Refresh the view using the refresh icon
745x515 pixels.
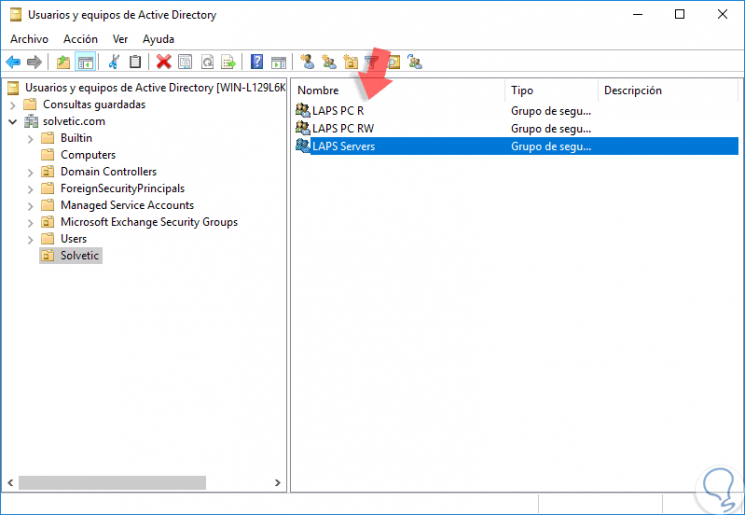[x=207, y=62]
